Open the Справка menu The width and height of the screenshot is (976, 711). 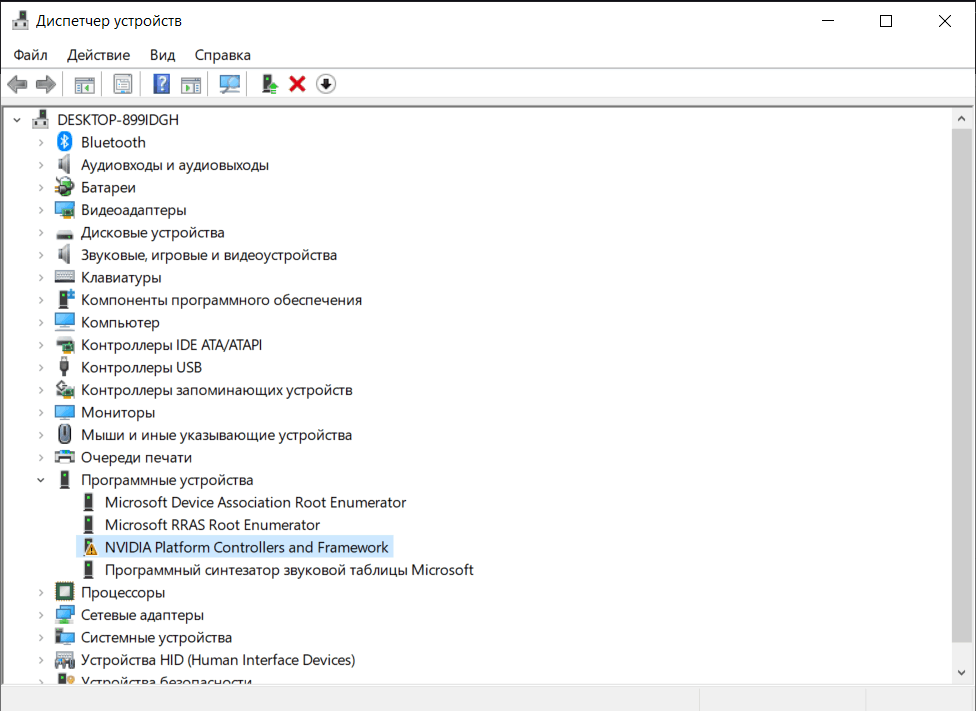pos(223,55)
